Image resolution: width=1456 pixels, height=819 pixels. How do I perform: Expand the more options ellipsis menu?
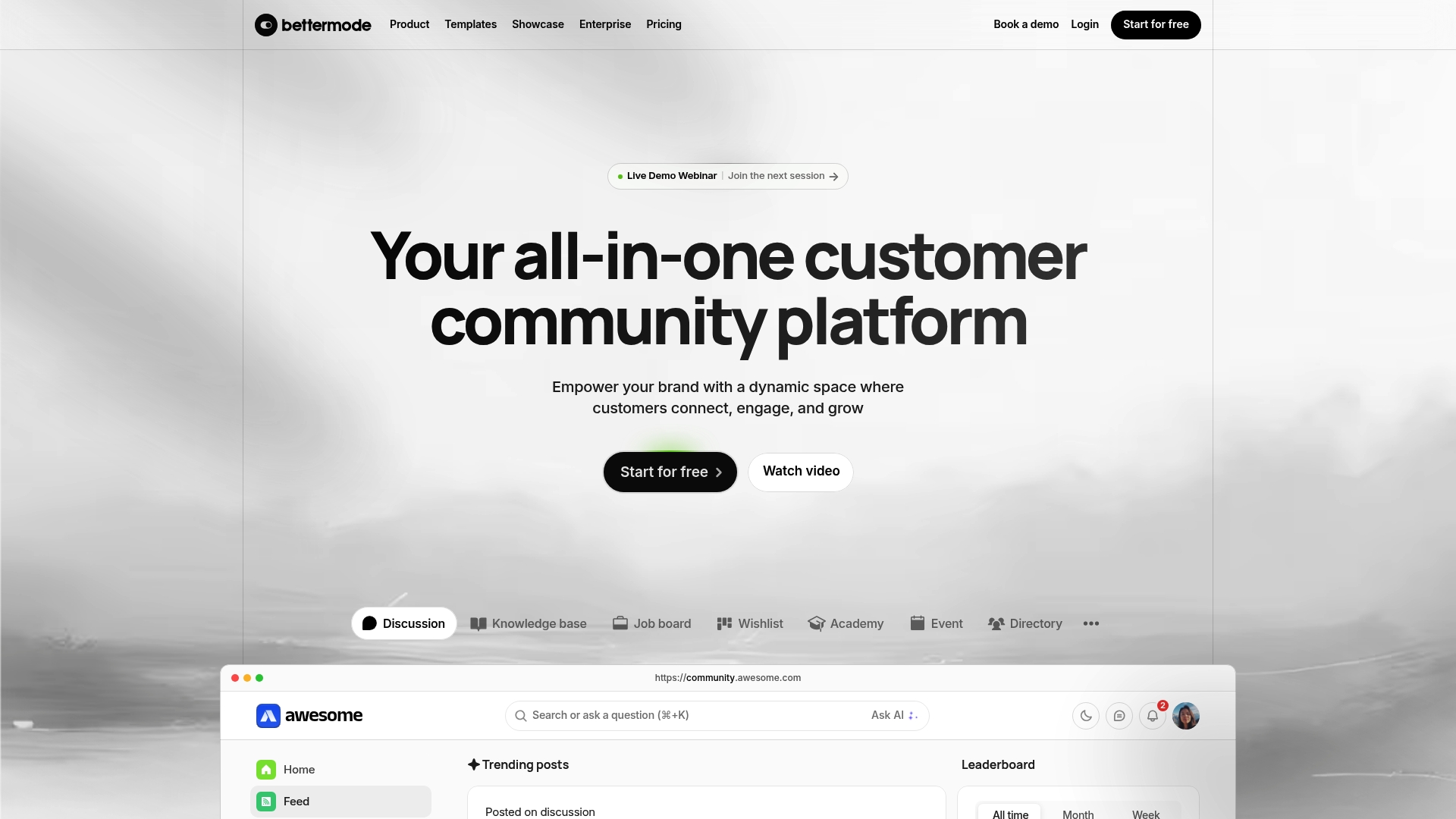click(x=1091, y=623)
